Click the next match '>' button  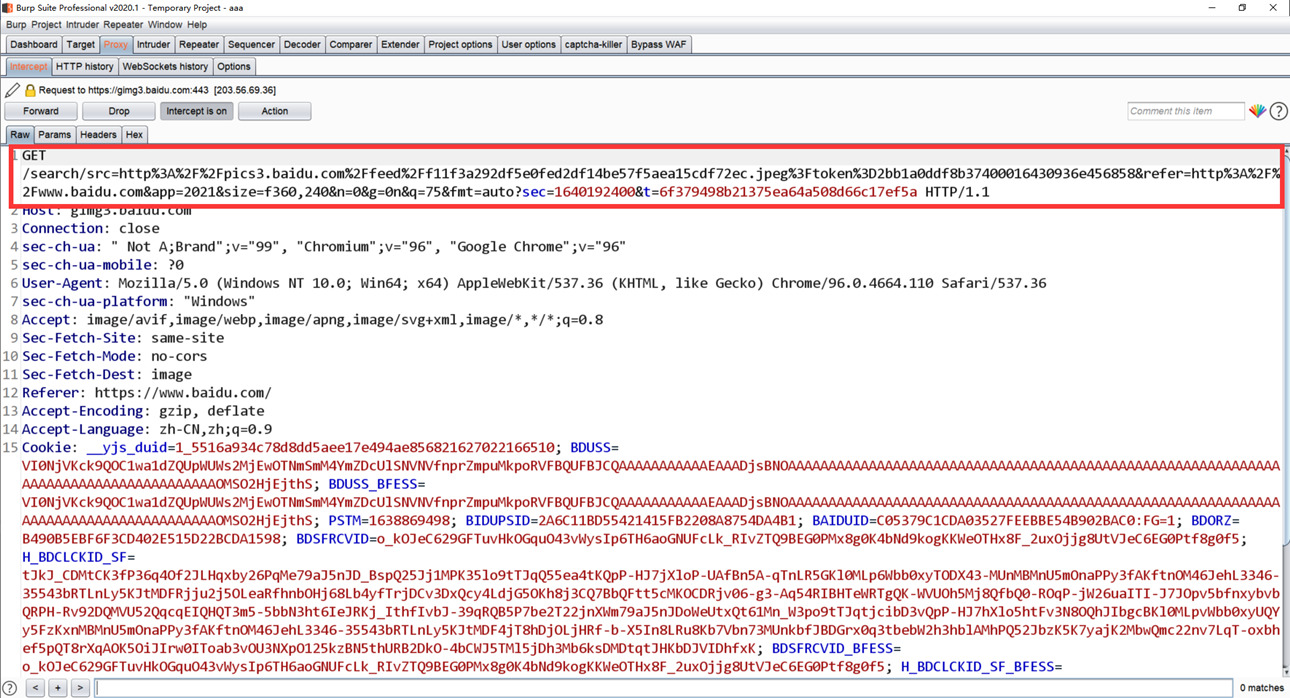pos(79,688)
